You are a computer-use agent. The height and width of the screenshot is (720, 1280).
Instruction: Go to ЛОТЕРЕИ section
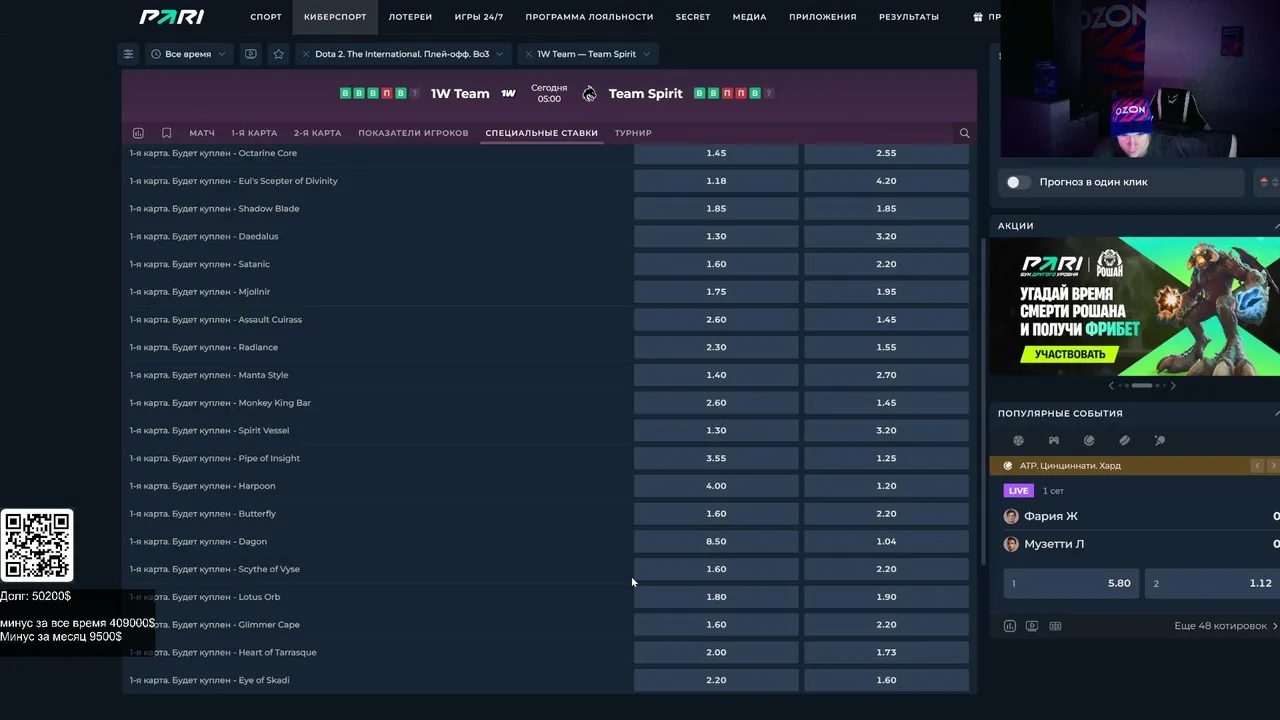coord(410,17)
